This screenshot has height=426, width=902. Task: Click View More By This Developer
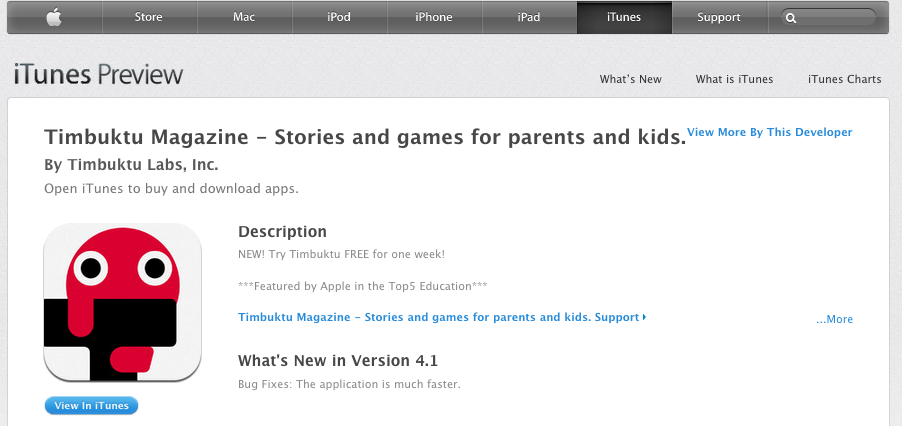click(770, 132)
